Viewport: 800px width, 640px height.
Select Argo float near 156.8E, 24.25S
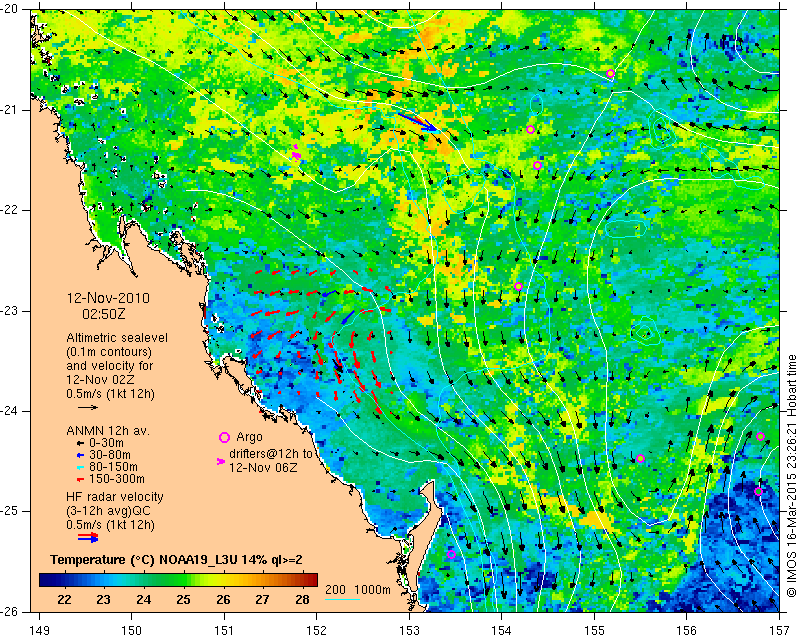click(760, 436)
